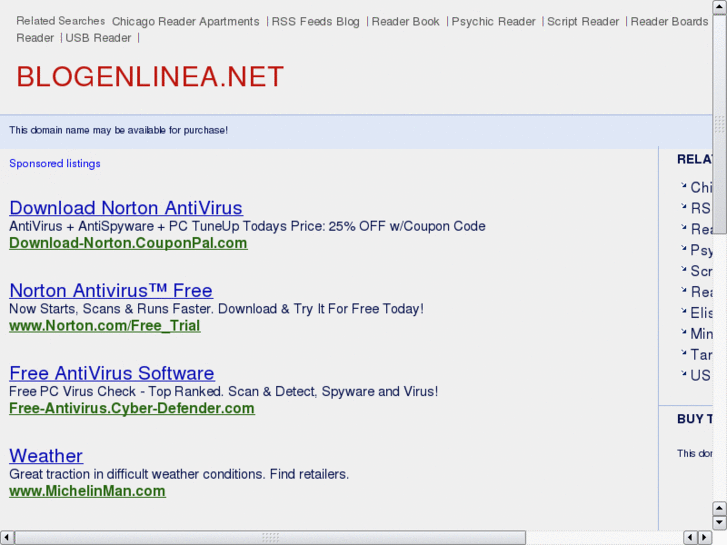Click the vertical scrollbar down arrow at bottom

(x=720, y=523)
